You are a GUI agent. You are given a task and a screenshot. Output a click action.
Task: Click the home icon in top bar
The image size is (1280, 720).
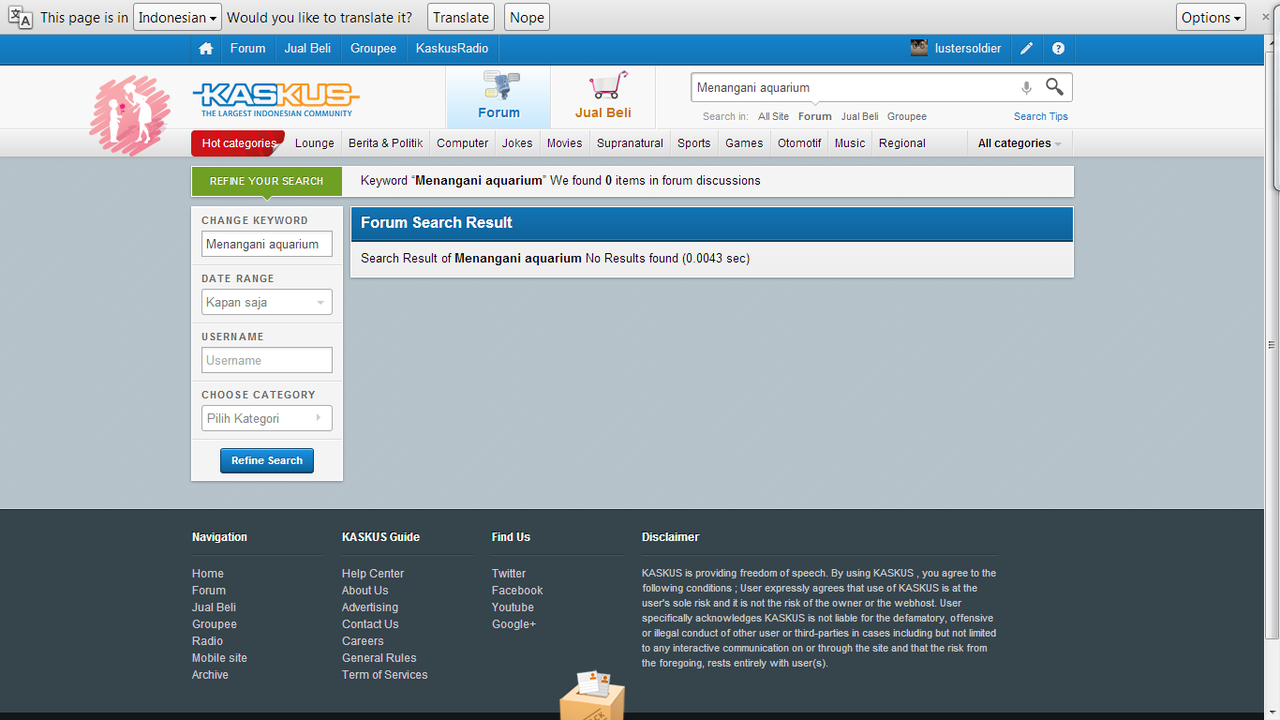(206, 48)
